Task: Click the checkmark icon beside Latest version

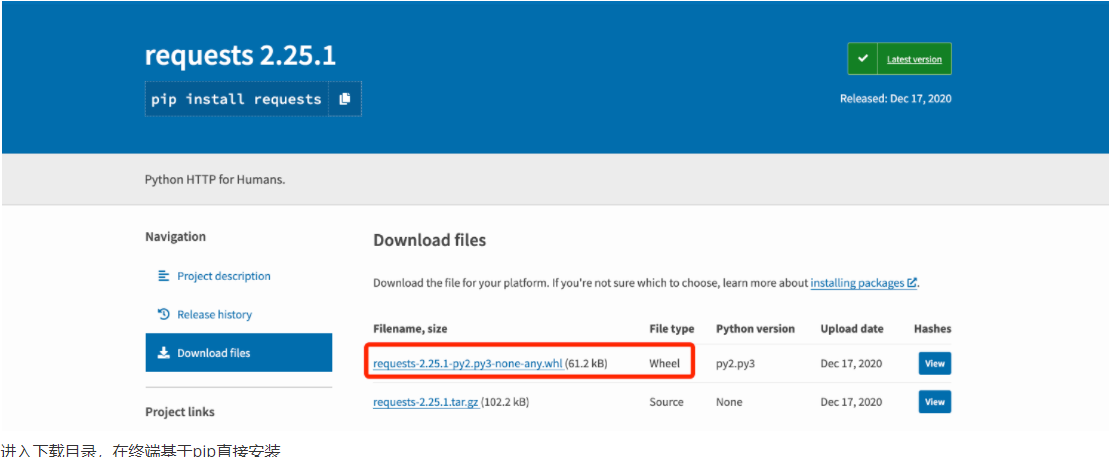Action: (862, 59)
